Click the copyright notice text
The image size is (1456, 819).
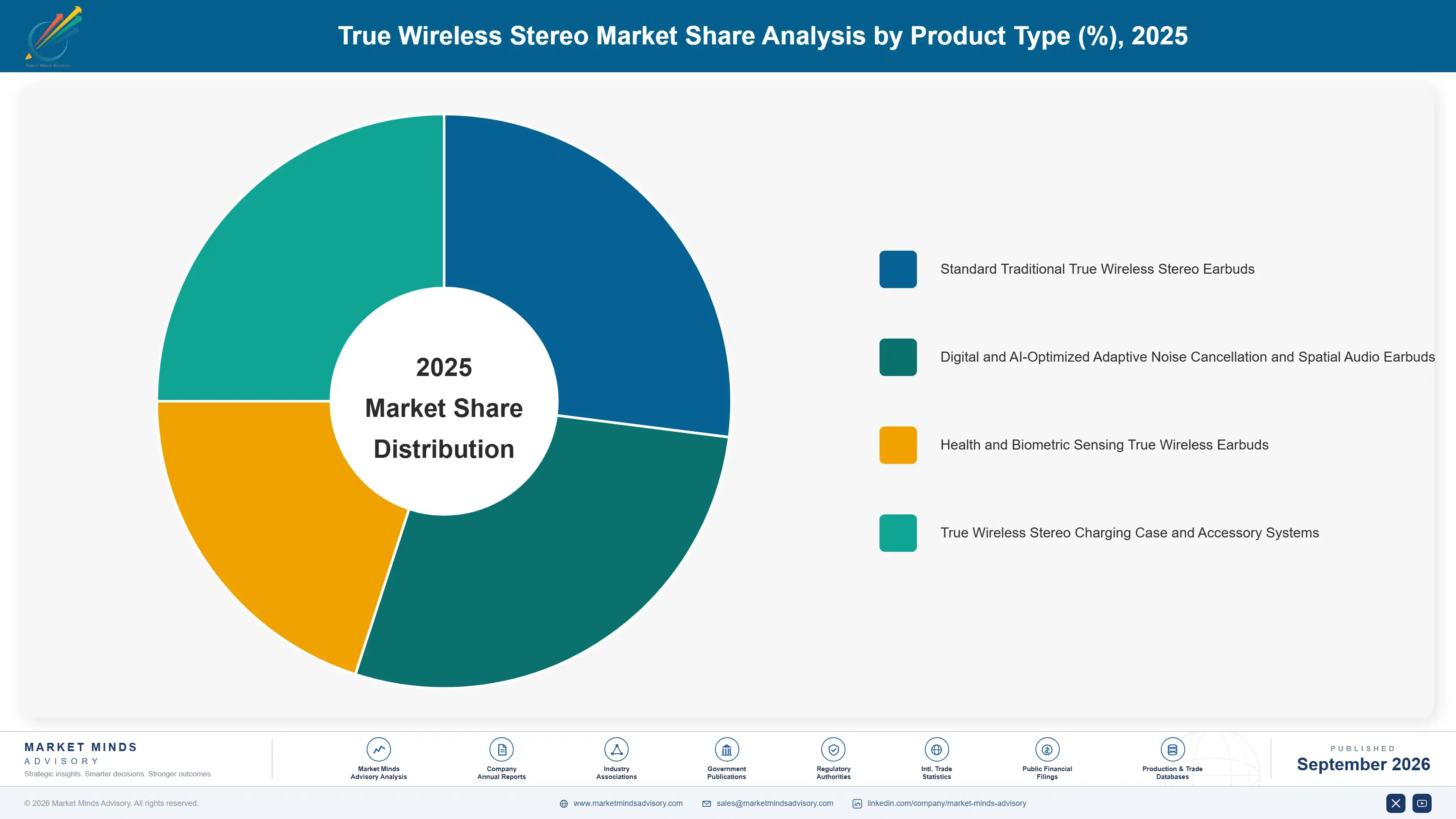click(x=111, y=803)
